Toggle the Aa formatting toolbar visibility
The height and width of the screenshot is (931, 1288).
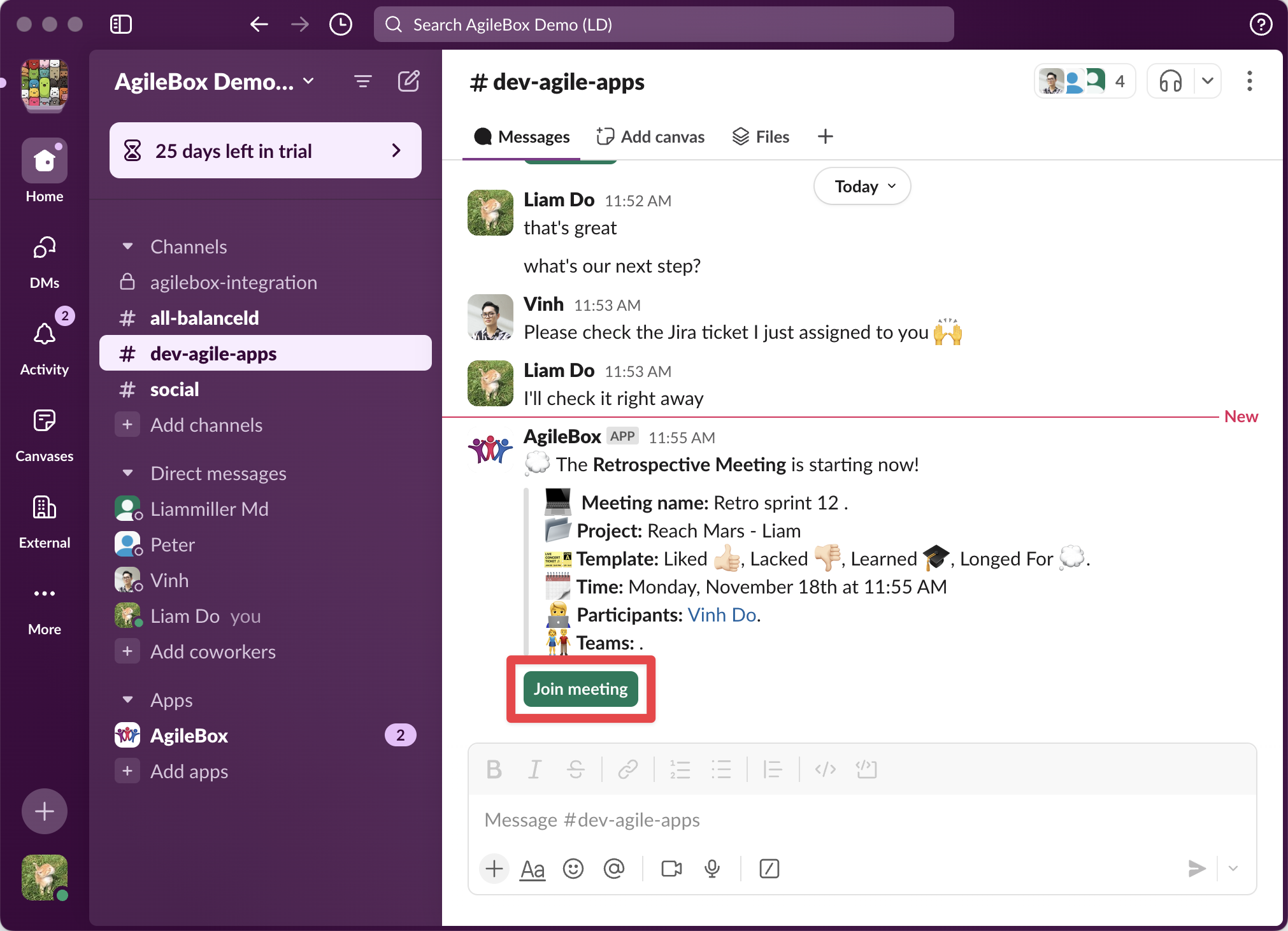(533, 869)
